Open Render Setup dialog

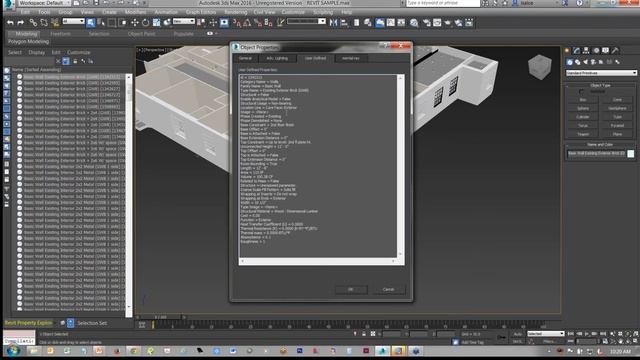click(x=427, y=23)
